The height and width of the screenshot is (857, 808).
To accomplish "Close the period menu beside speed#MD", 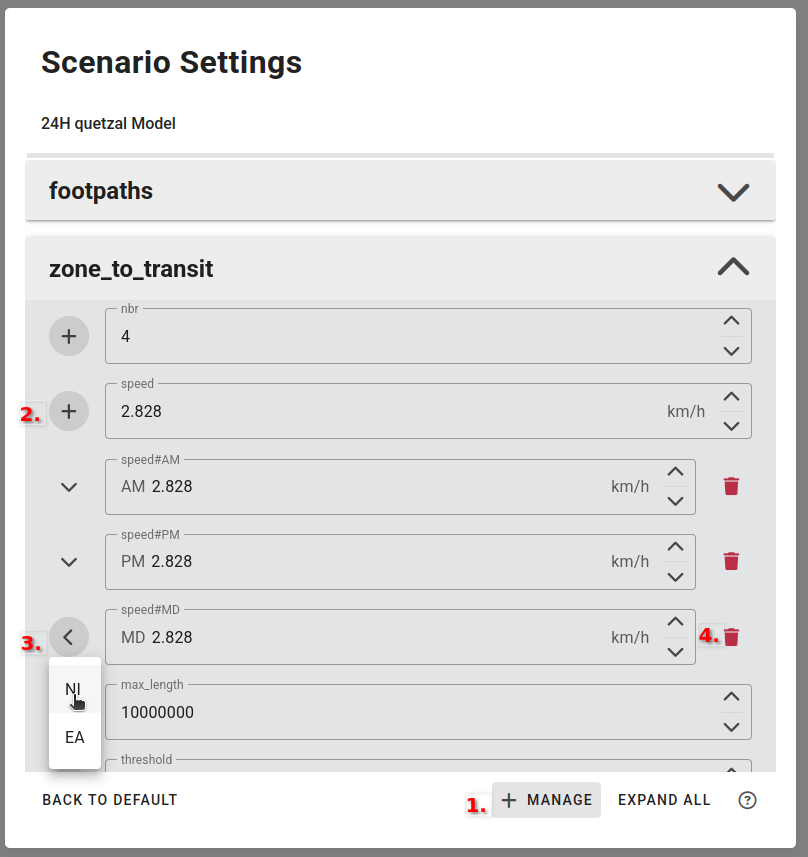I will coord(69,637).
